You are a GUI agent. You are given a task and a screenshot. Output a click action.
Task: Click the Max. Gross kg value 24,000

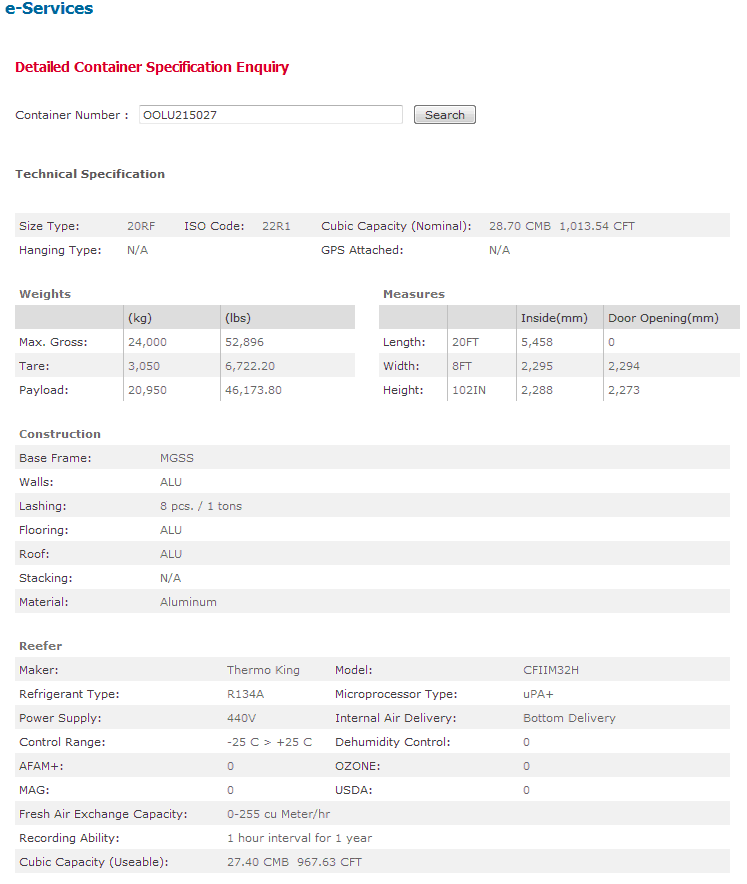click(x=147, y=342)
